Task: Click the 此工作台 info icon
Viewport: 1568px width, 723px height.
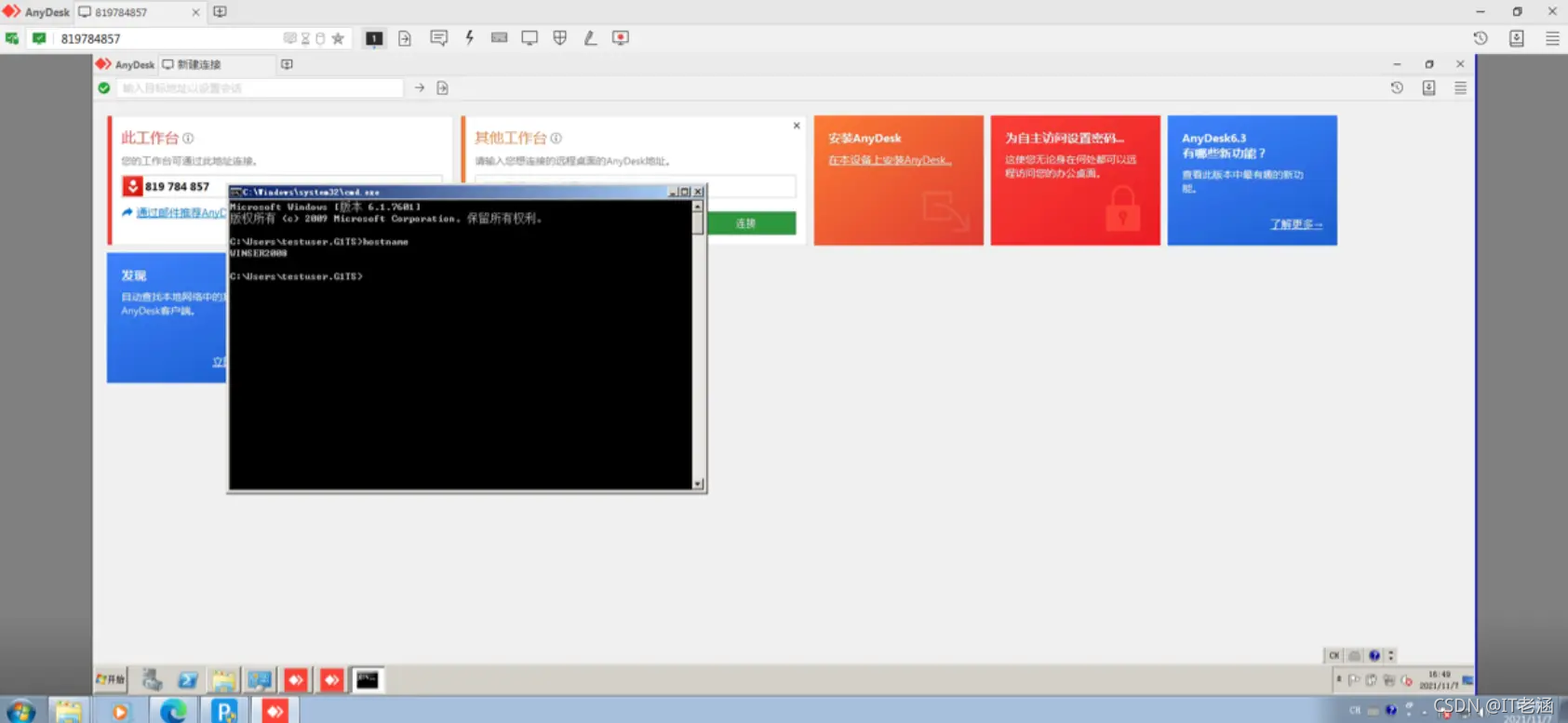Action: point(188,138)
